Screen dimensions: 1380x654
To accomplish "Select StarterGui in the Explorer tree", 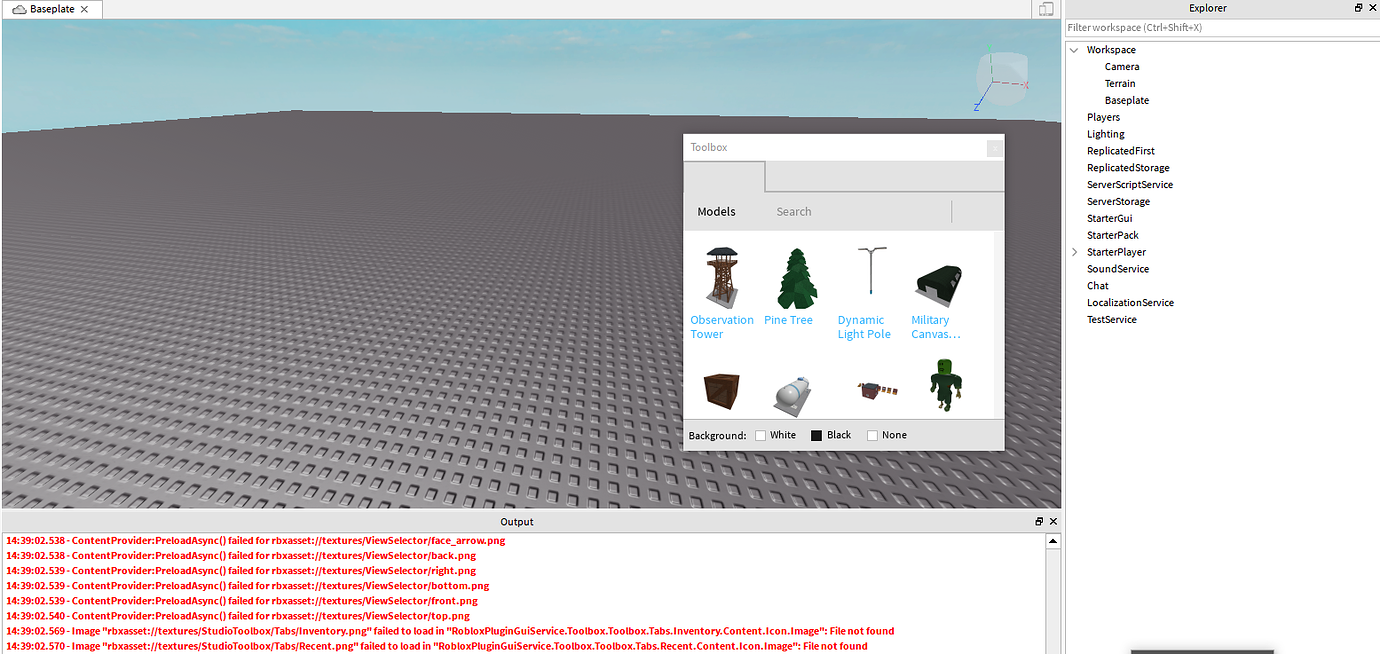I will 1110,218.
